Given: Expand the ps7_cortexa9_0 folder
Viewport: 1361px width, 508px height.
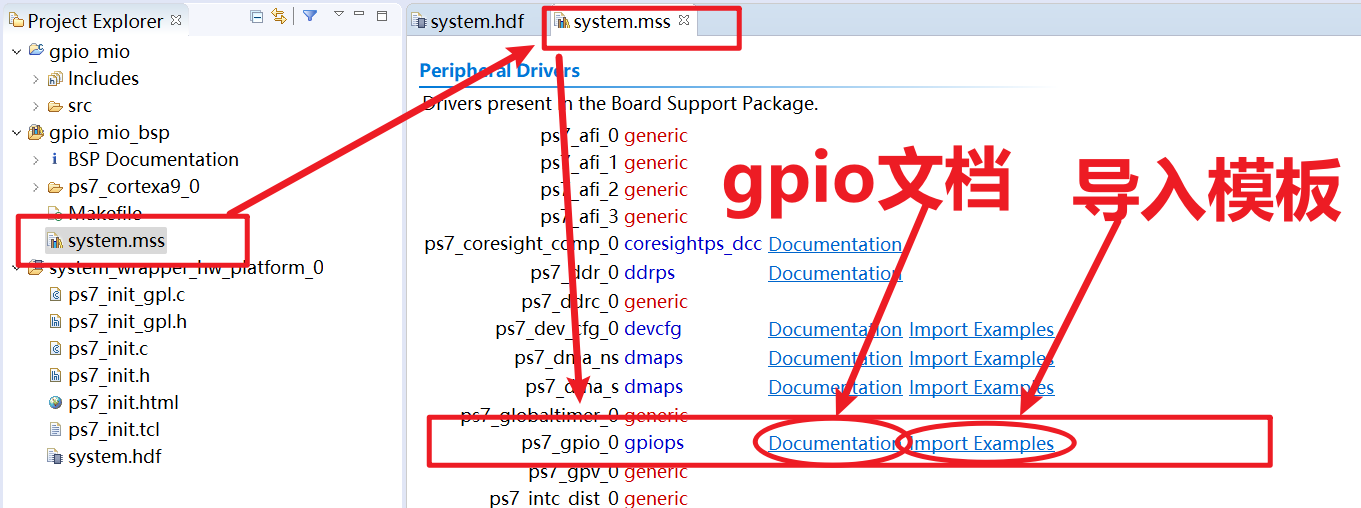Looking at the screenshot, I should (x=36, y=187).
